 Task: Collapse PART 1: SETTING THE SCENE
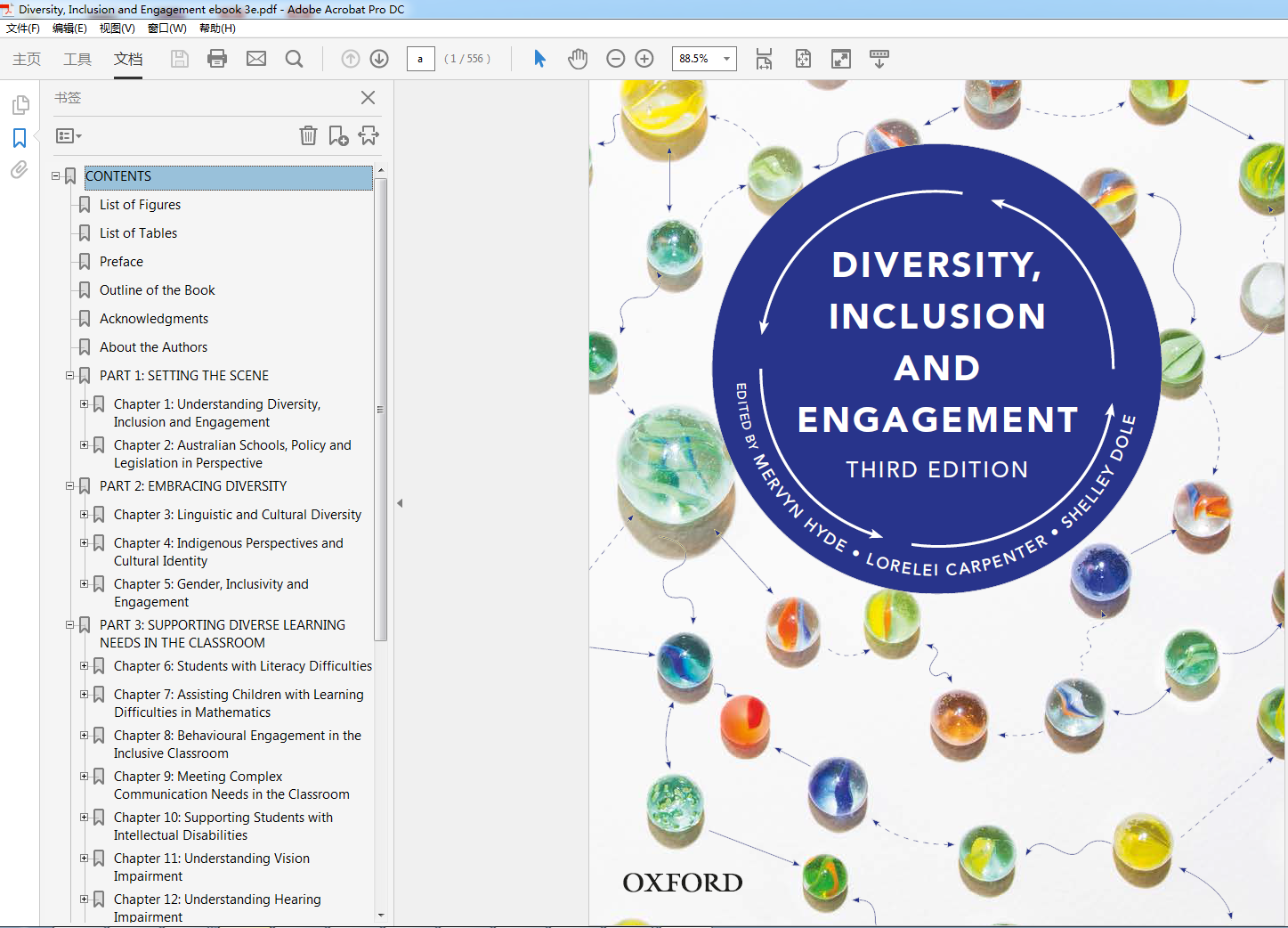click(69, 376)
